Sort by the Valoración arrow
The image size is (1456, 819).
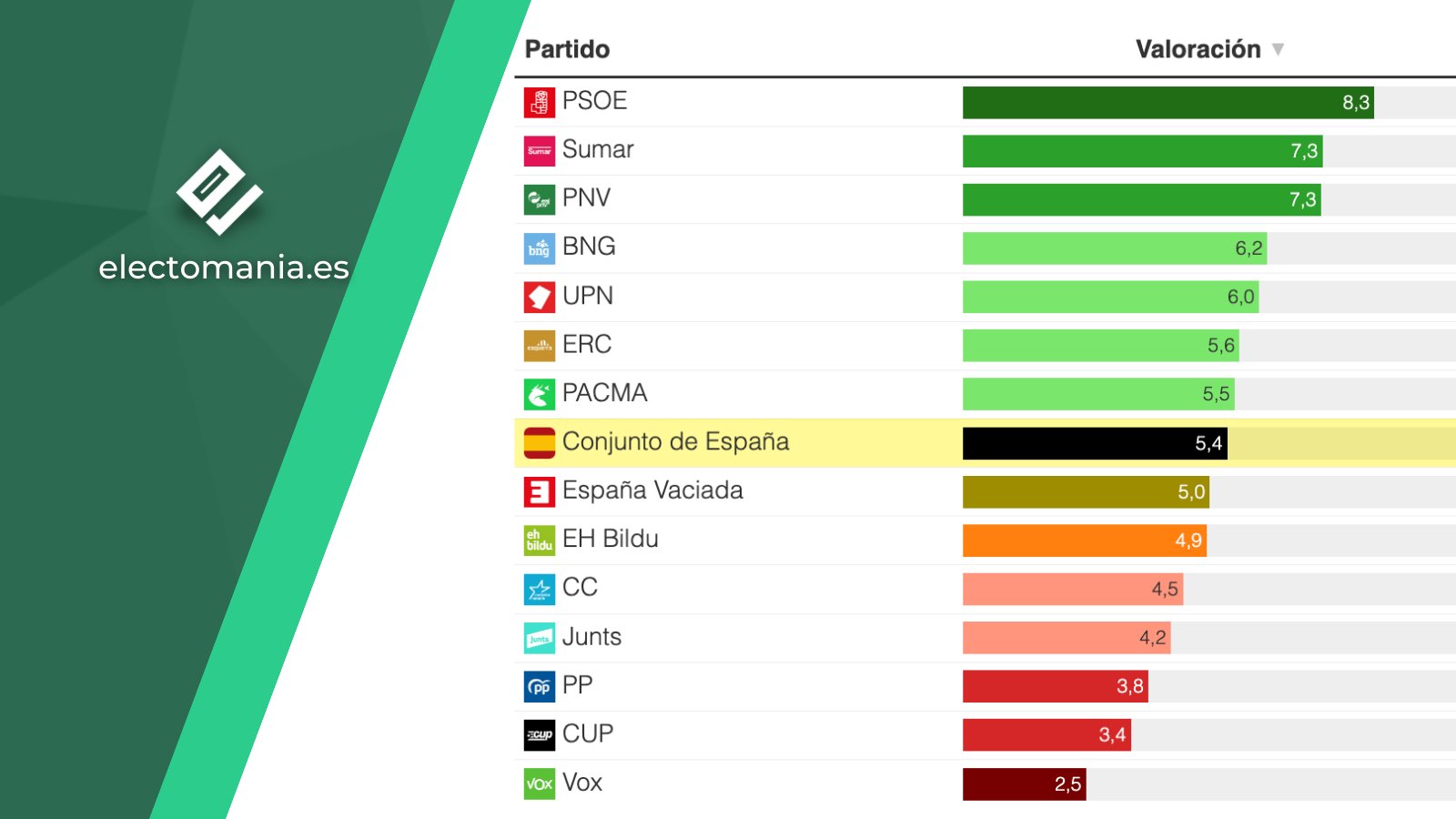click(x=1278, y=49)
